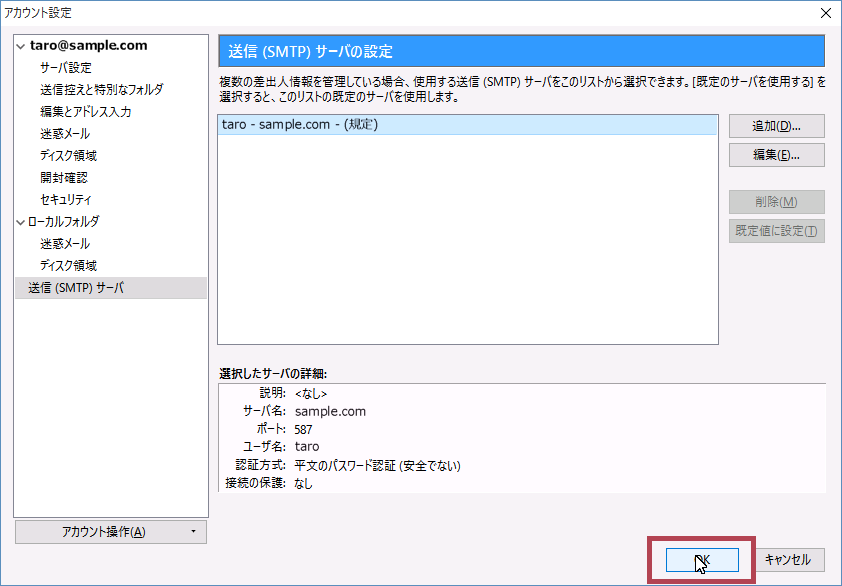Click the 編集(E)... button
Screen dimensions: 842x586
(x=776, y=155)
